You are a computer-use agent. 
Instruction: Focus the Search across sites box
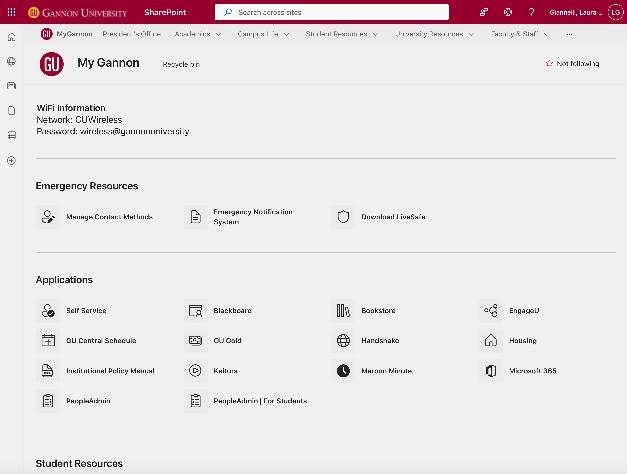(x=332, y=12)
